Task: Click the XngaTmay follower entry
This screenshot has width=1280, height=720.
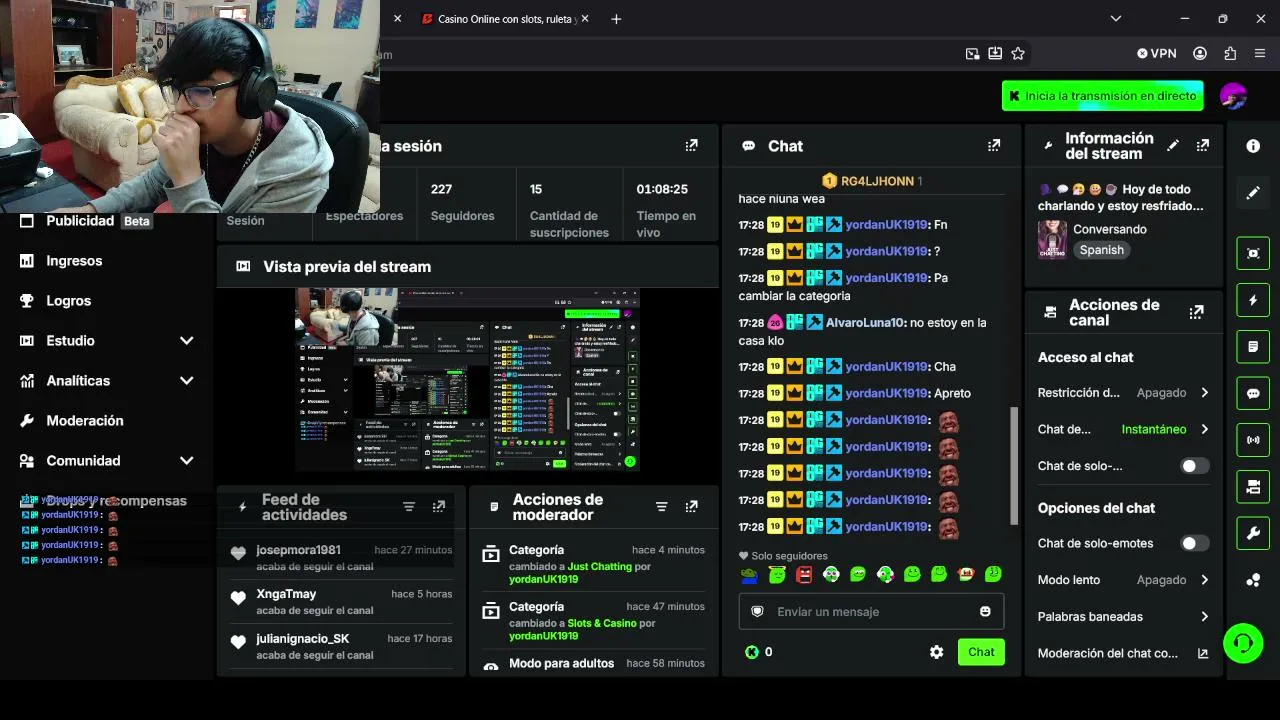Action: [x=340, y=602]
